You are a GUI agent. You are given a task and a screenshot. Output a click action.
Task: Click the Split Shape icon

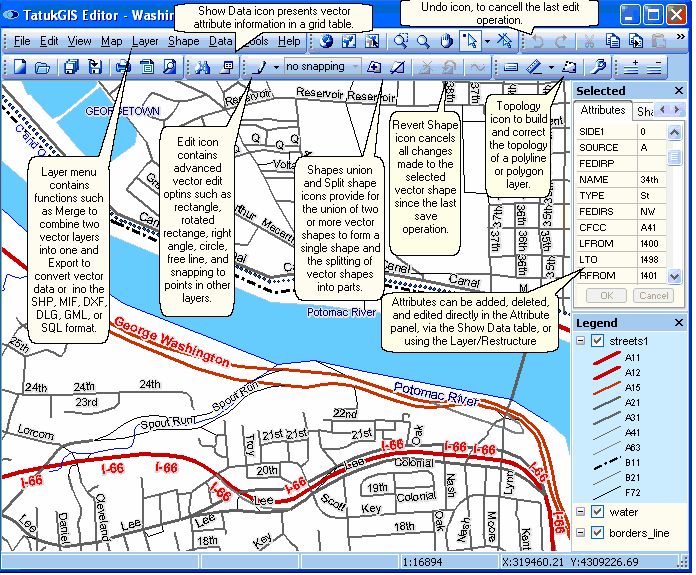[397, 67]
